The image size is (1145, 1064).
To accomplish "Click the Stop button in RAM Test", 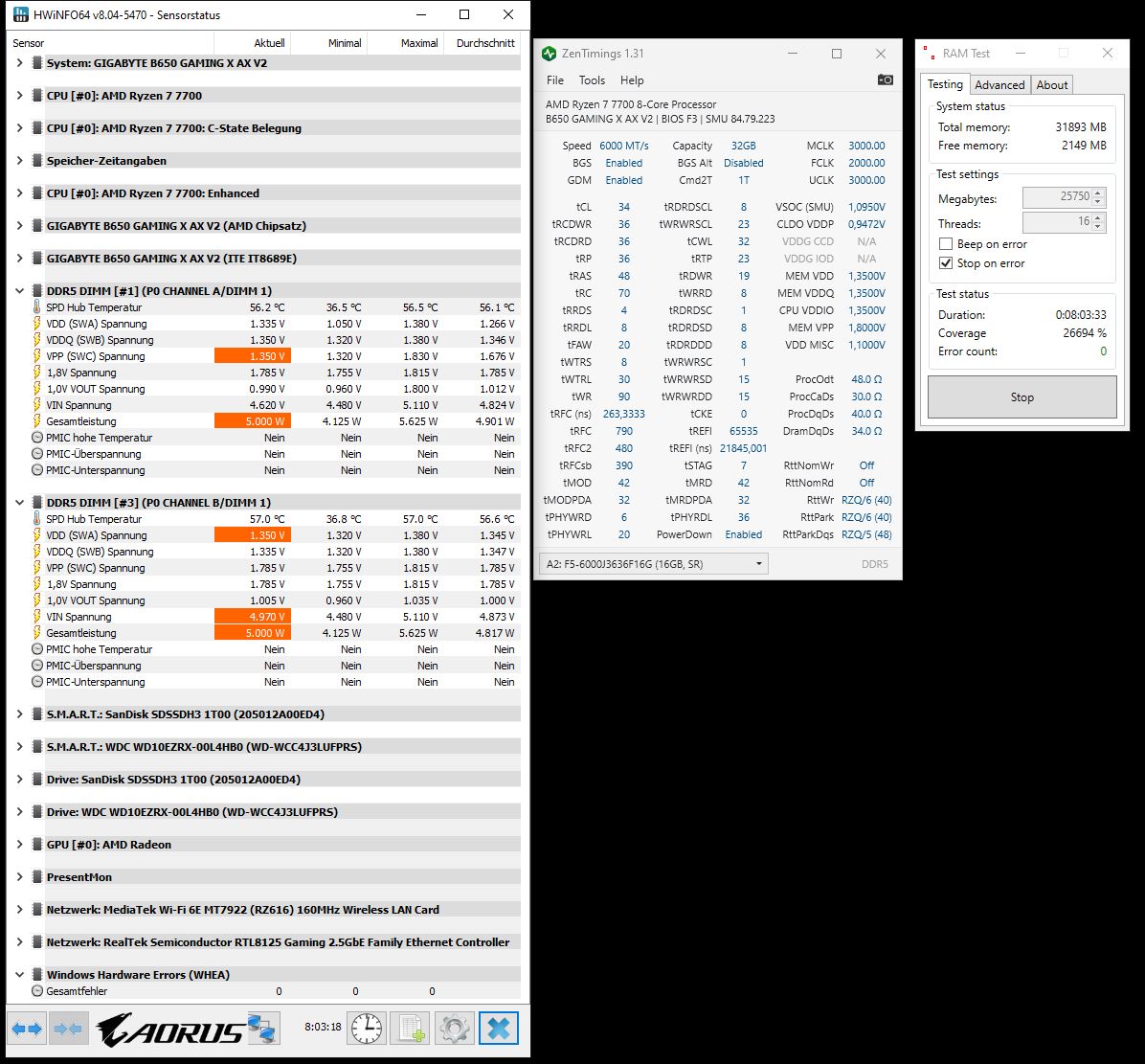I will point(1022,397).
